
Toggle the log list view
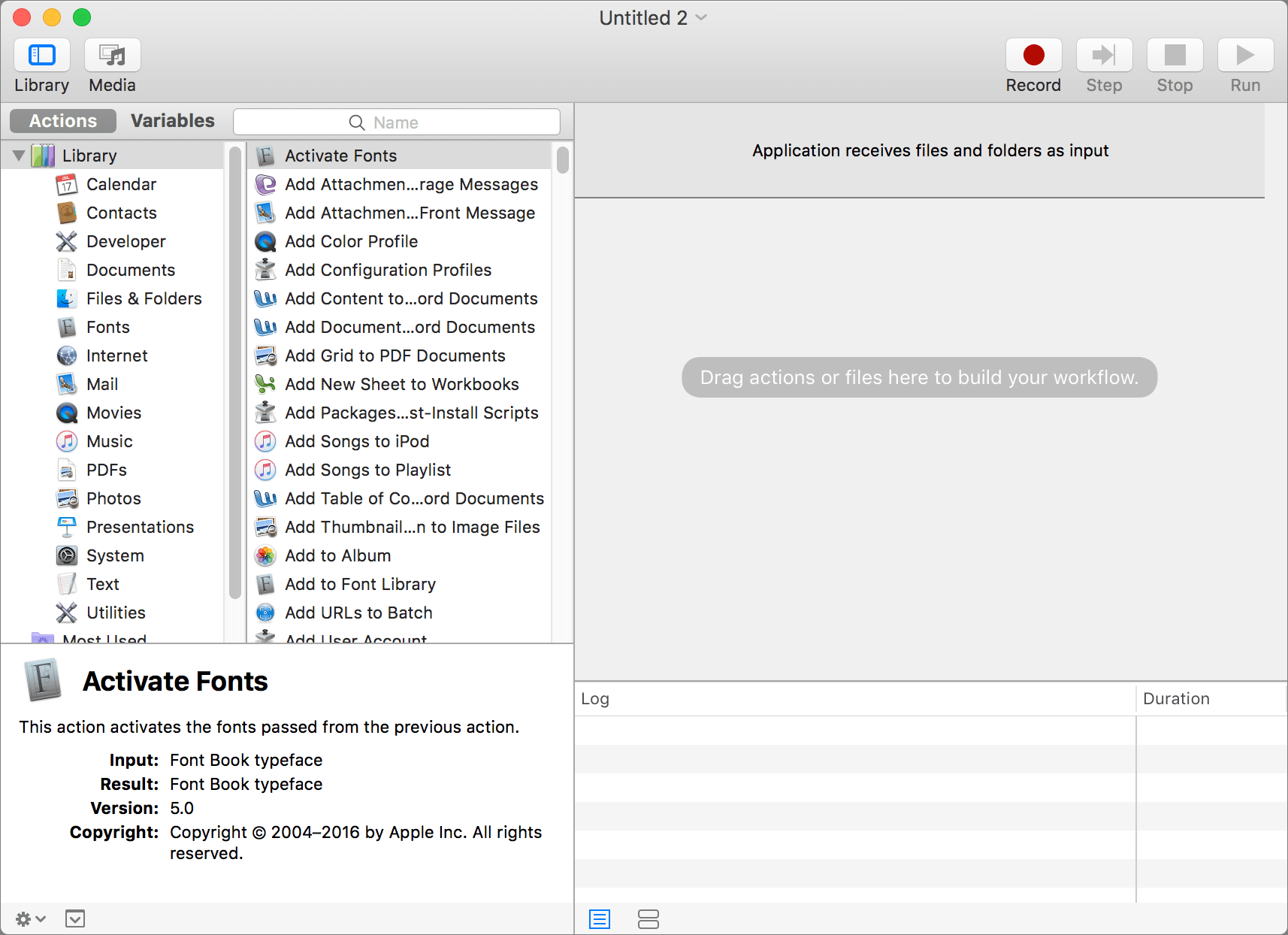(x=599, y=918)
